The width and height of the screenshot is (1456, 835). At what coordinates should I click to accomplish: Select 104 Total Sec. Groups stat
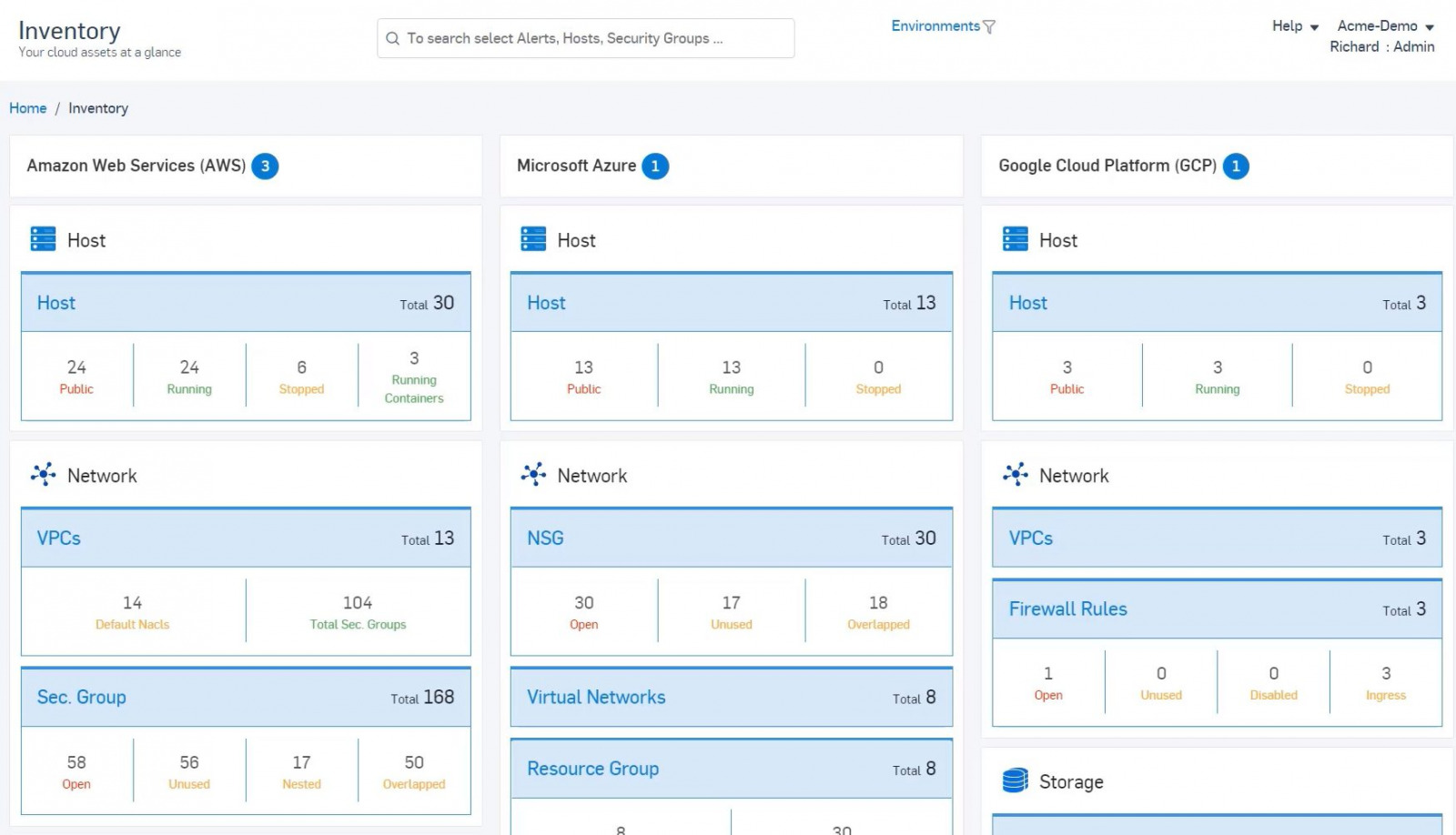(x=358, y=612)
